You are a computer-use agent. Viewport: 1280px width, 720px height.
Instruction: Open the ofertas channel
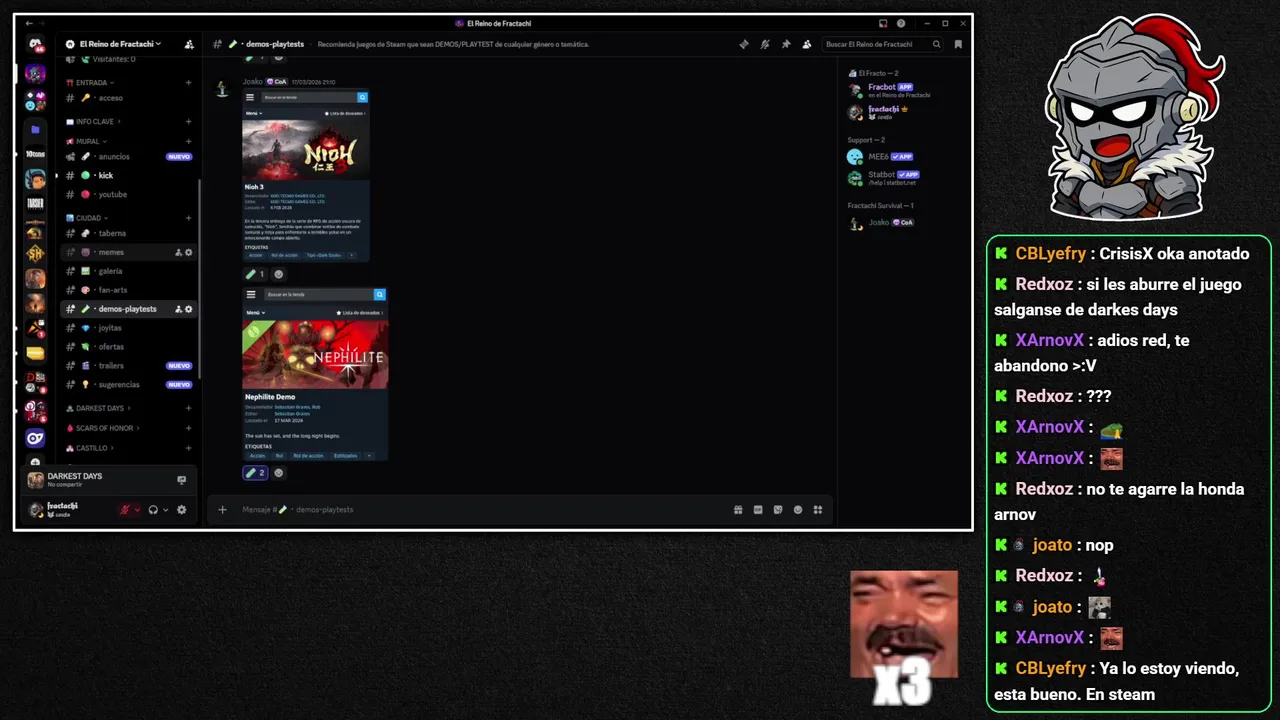point(128,347)
